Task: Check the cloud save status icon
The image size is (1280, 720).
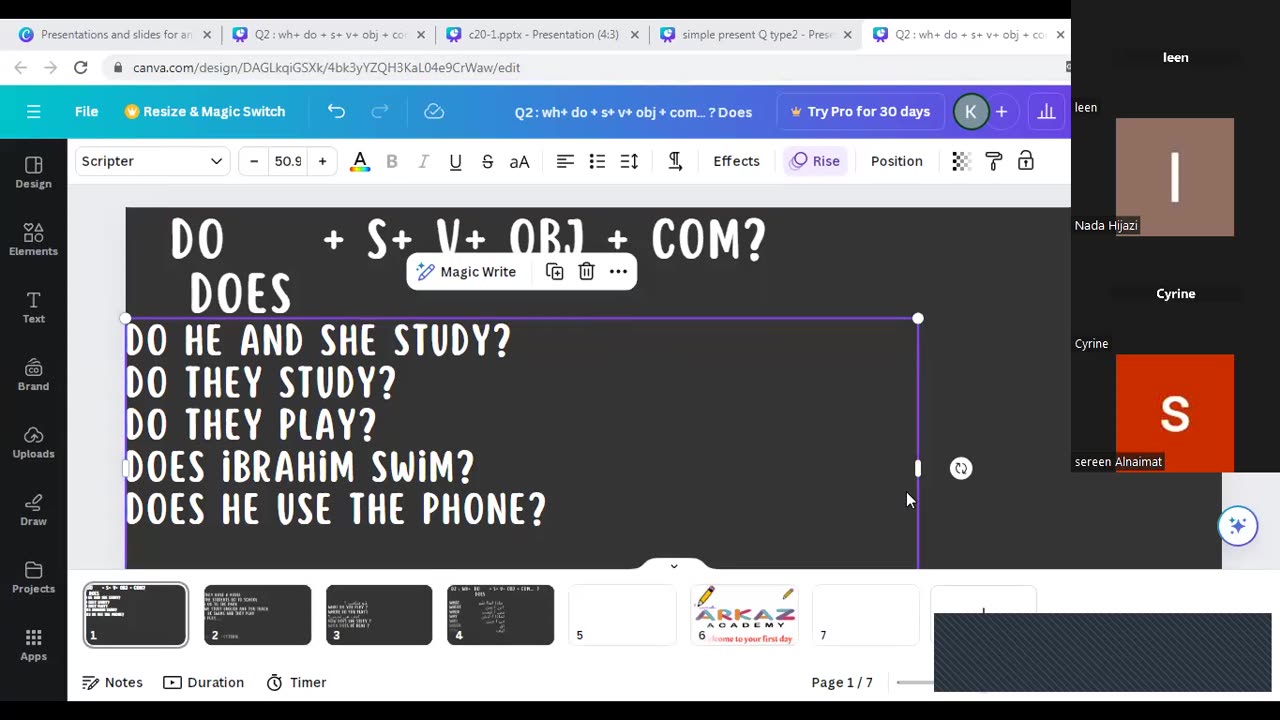Action: [434, 112]
